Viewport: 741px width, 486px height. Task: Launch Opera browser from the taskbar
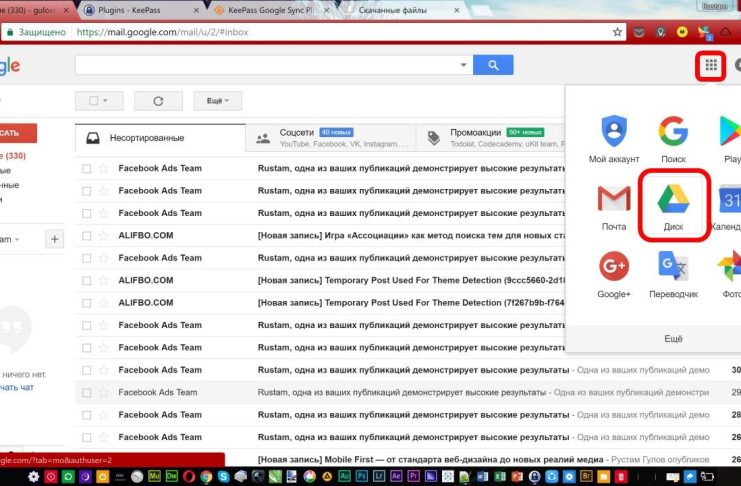[x=189, y=476]
